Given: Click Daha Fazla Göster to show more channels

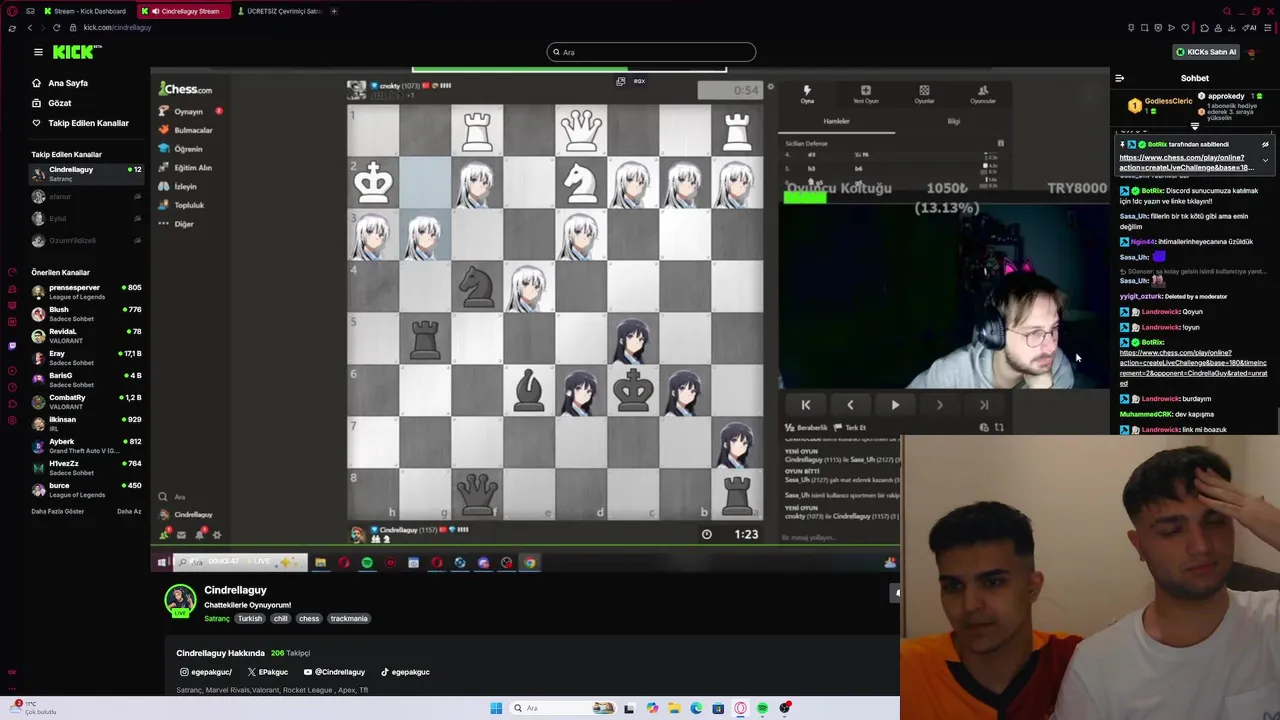Looking at the screenshot, I should coord(58,511).
